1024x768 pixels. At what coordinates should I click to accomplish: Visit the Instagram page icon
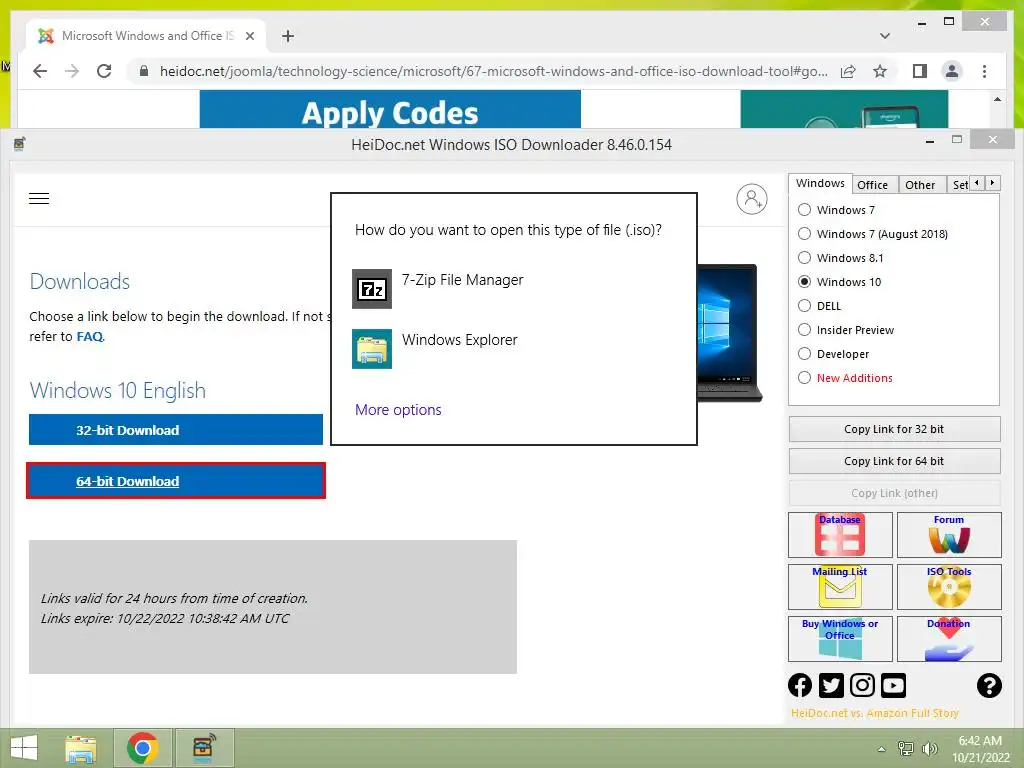pyautogui.click(x=862, y=685)
